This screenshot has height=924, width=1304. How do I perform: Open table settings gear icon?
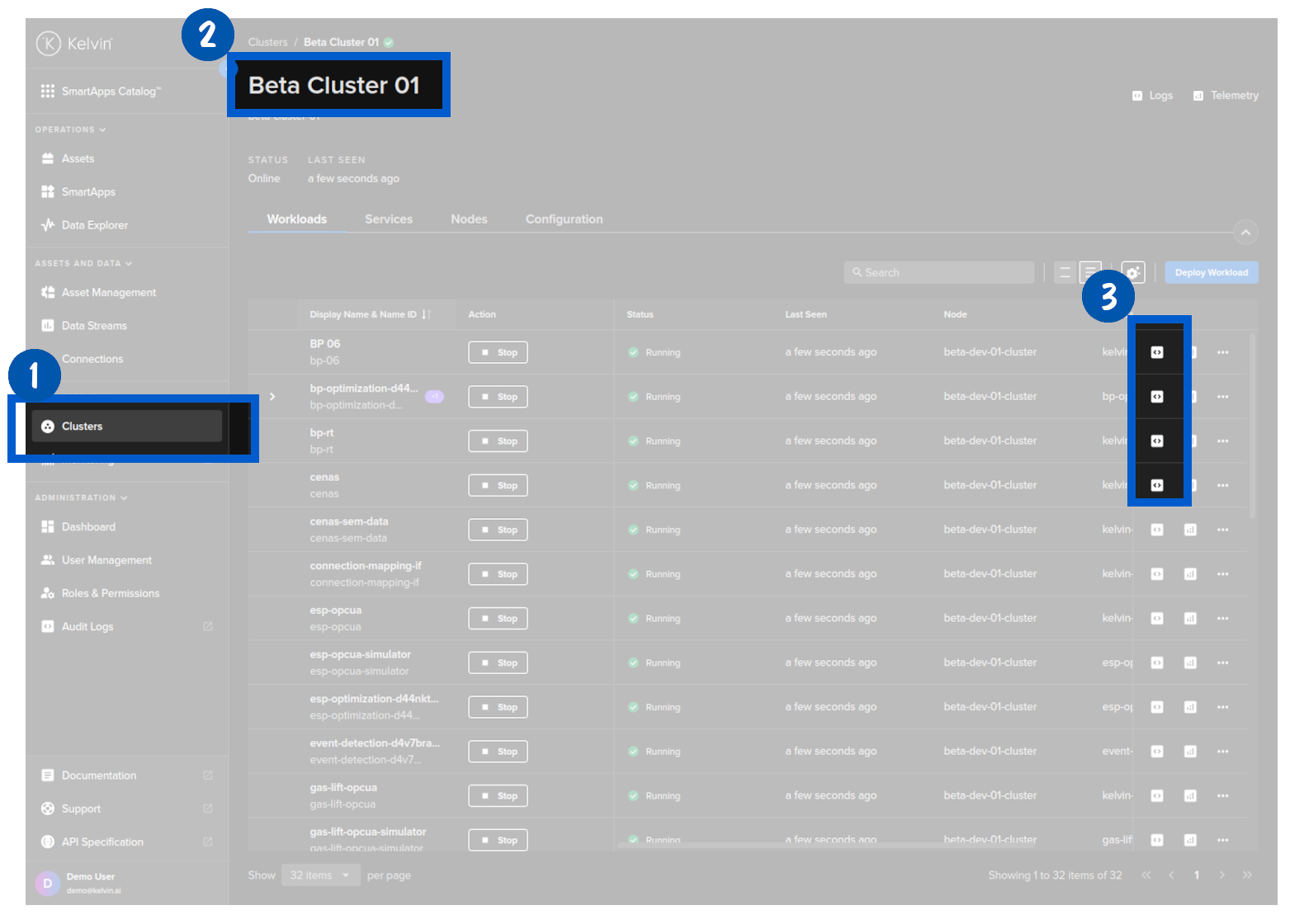1133,272
